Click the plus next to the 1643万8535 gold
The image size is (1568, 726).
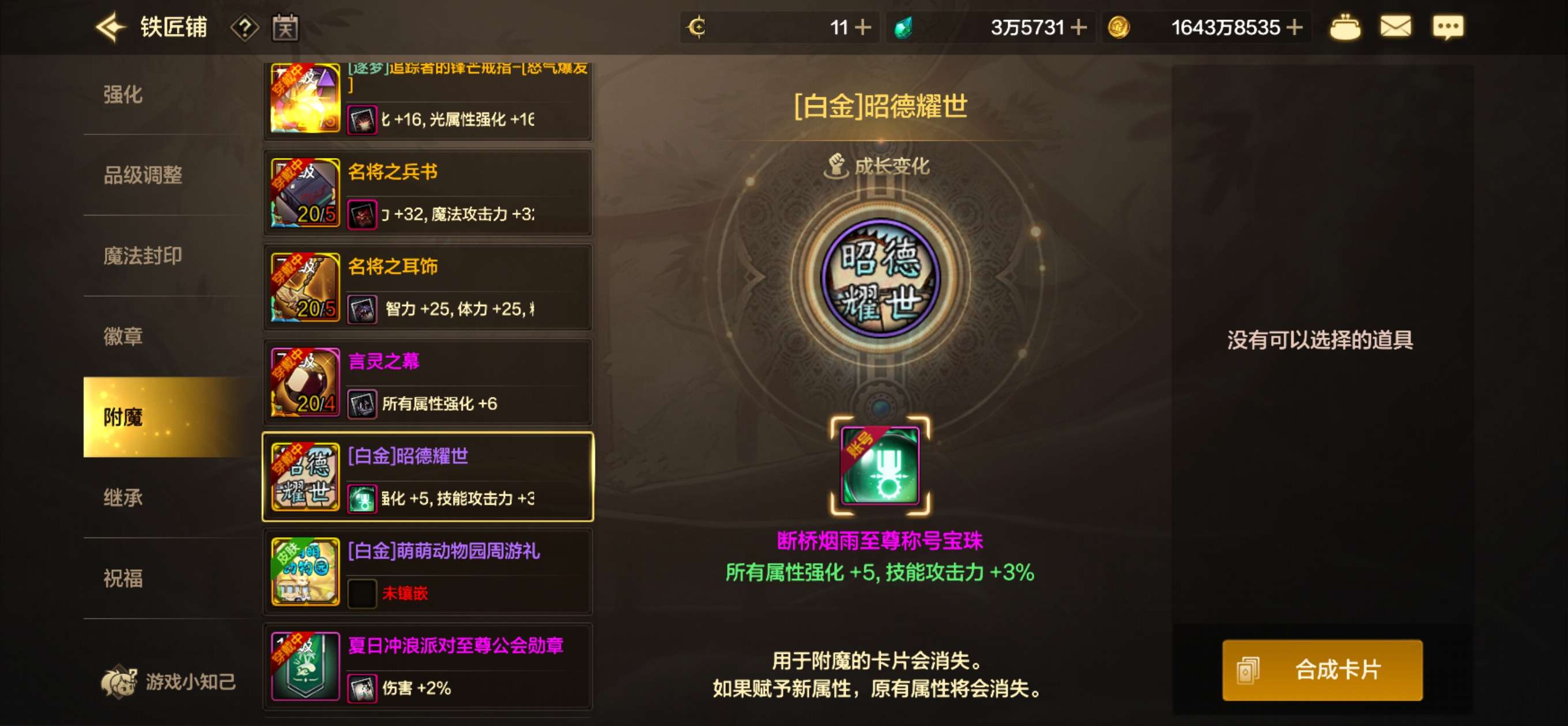1295,28
